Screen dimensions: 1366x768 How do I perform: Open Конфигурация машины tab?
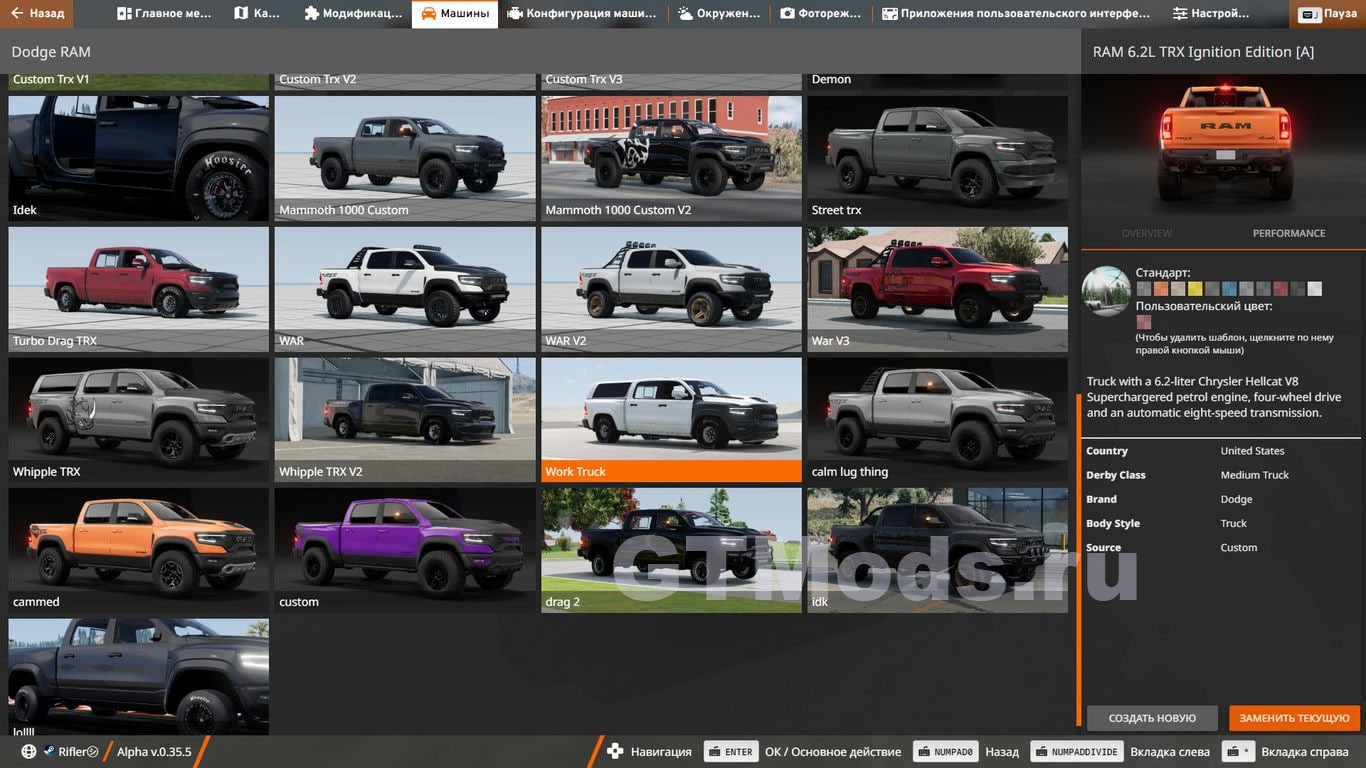point(582,14)
